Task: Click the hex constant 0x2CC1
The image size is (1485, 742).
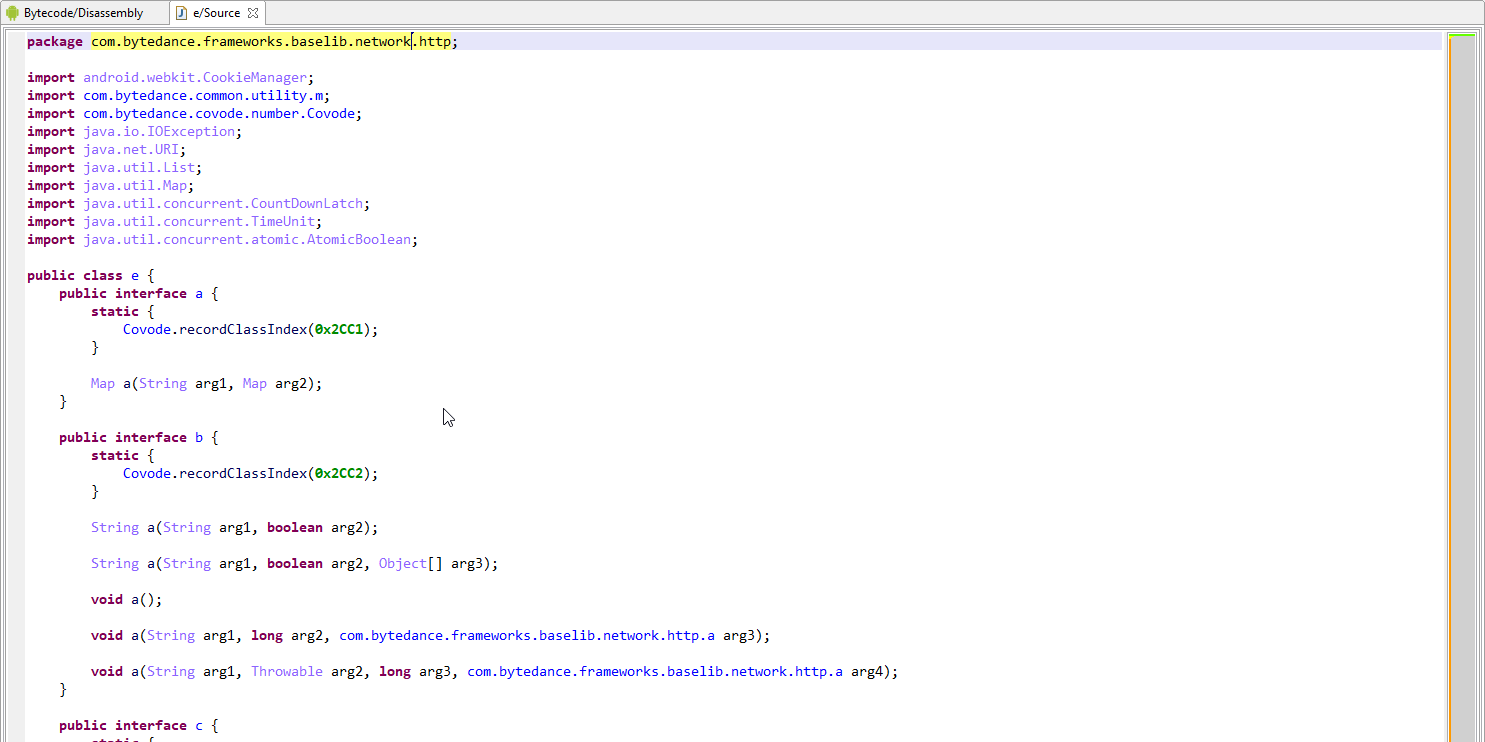Action: (x=339, y=329)
